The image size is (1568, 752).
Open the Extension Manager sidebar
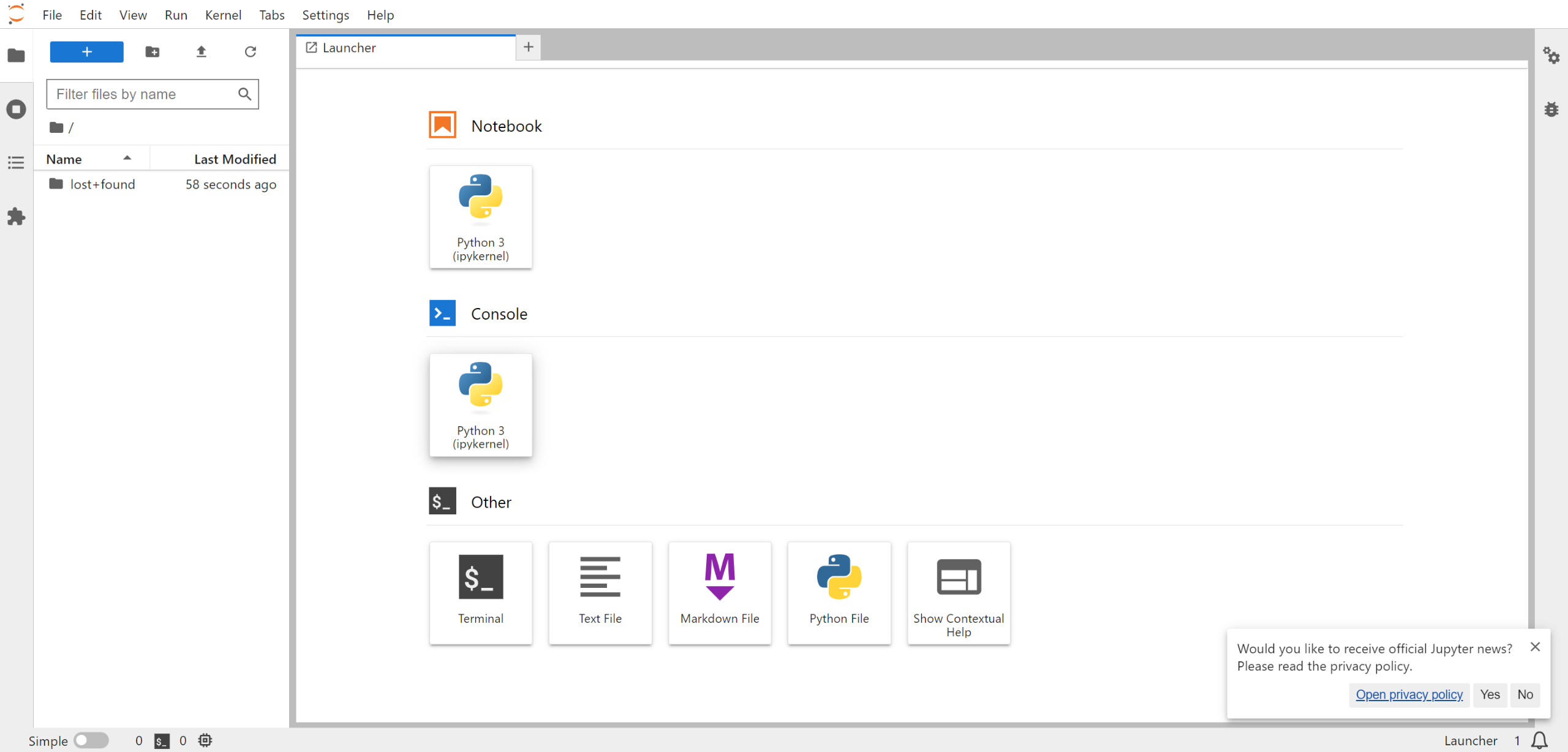click(x=17, y=216)
